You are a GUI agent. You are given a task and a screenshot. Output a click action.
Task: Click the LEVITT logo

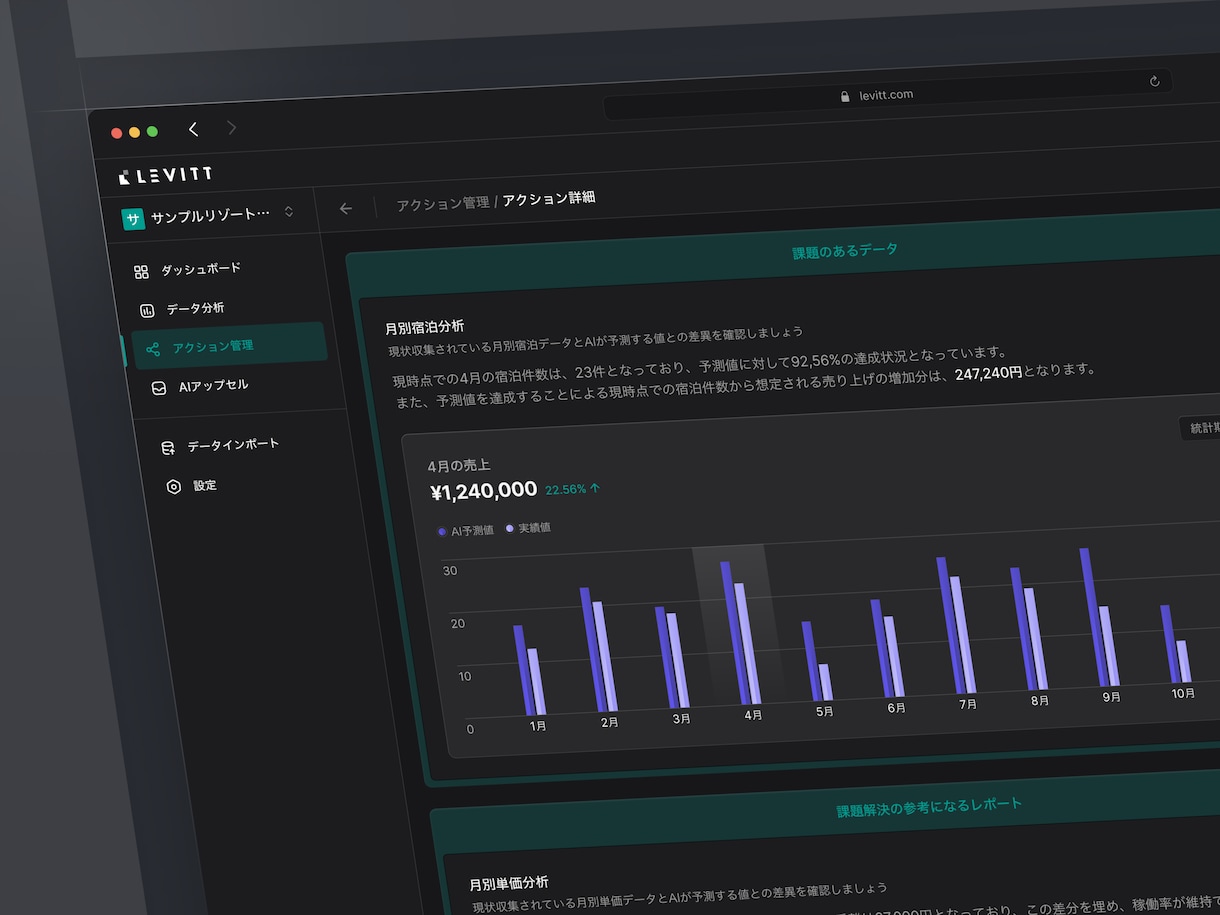[x=165, y=175]
